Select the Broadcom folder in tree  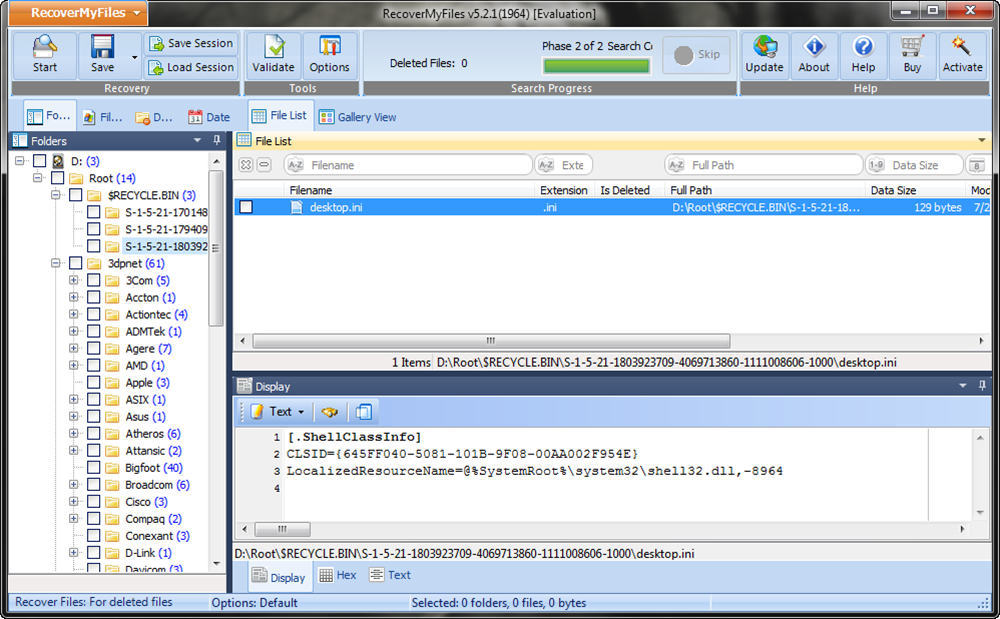coord(149,484)
